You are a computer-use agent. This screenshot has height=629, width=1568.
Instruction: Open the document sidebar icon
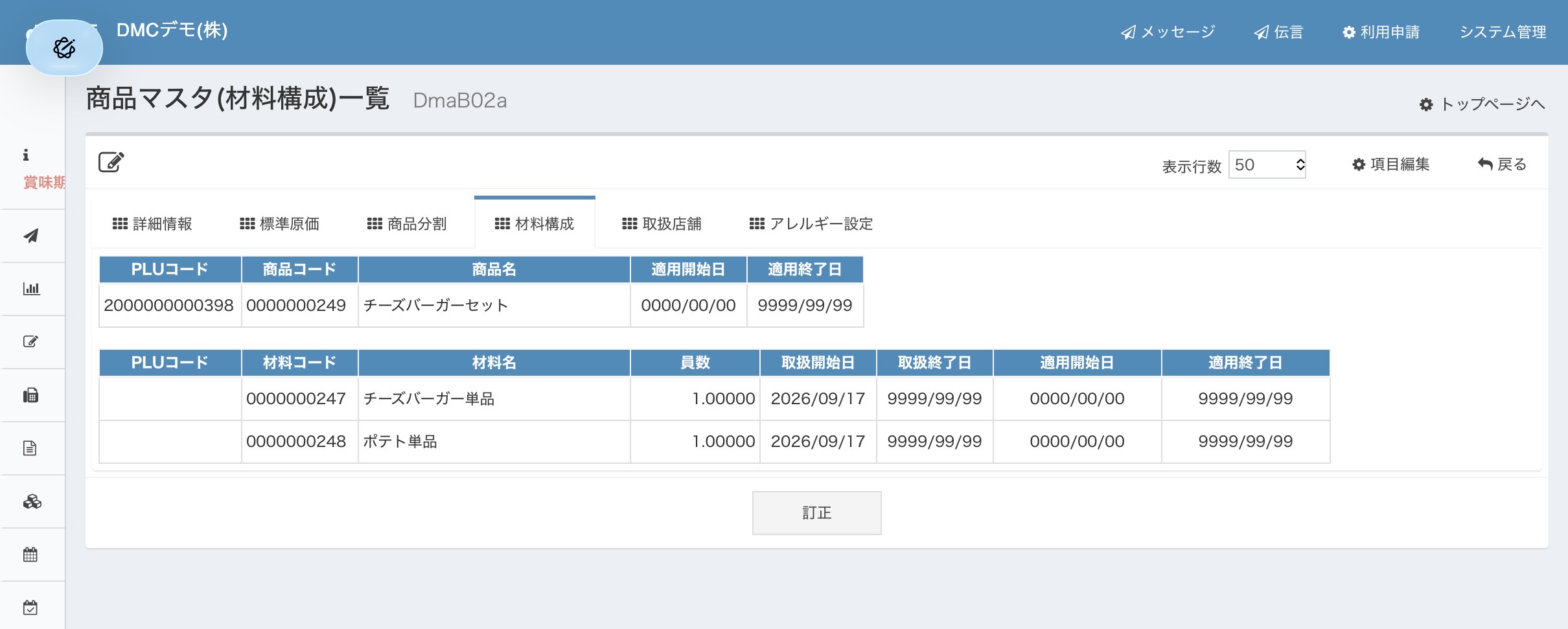30,448
